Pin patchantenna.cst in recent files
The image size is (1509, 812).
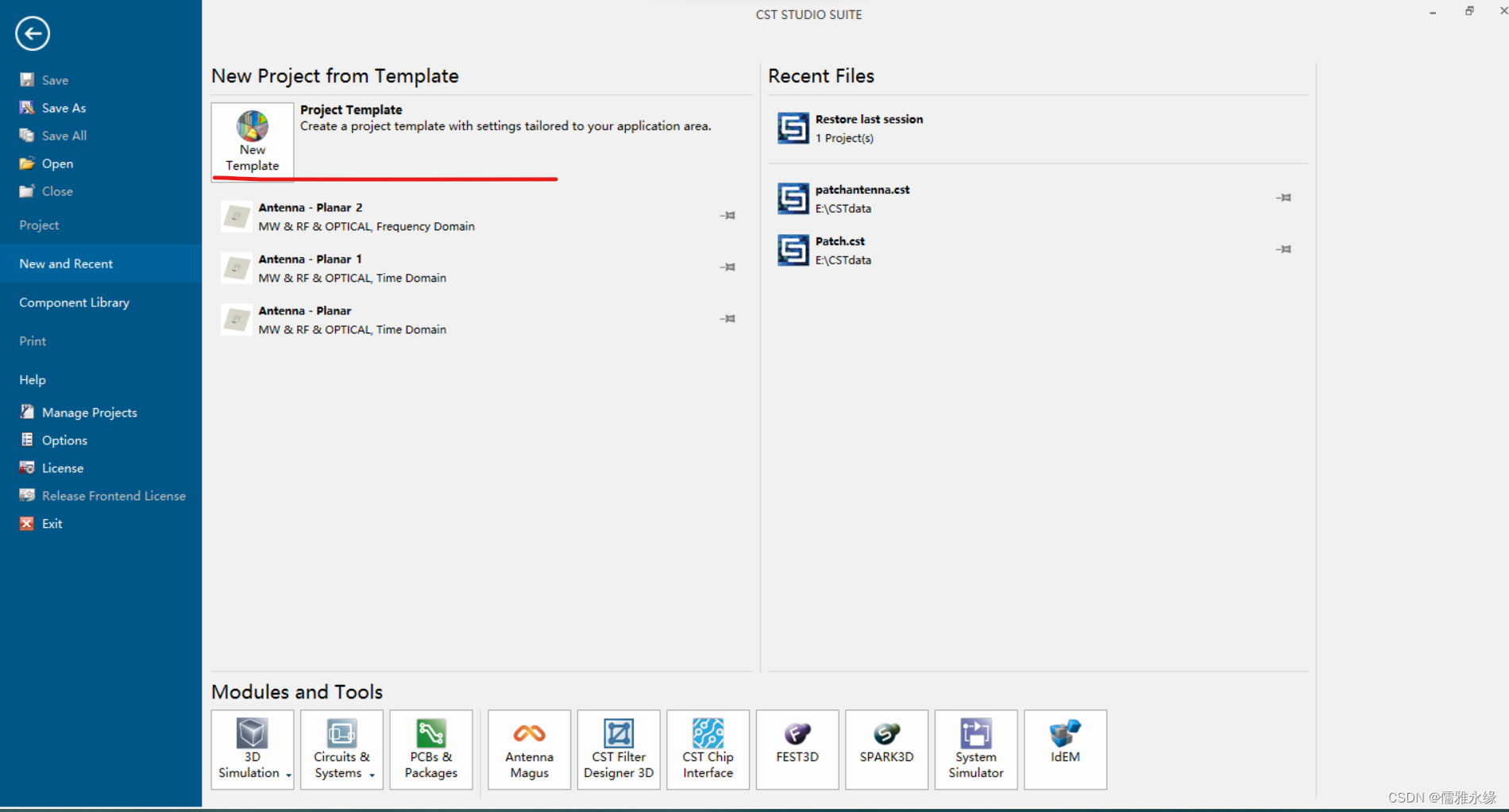1283,197
